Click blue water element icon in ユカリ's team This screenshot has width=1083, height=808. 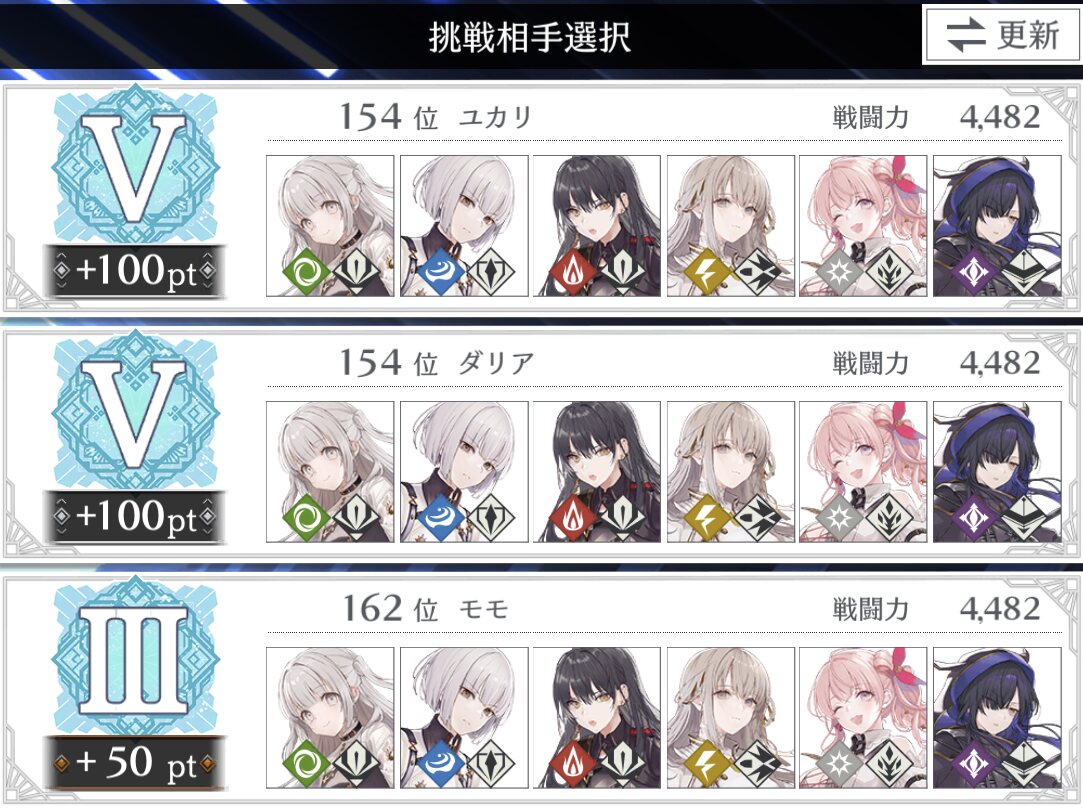tap(439, 272)
